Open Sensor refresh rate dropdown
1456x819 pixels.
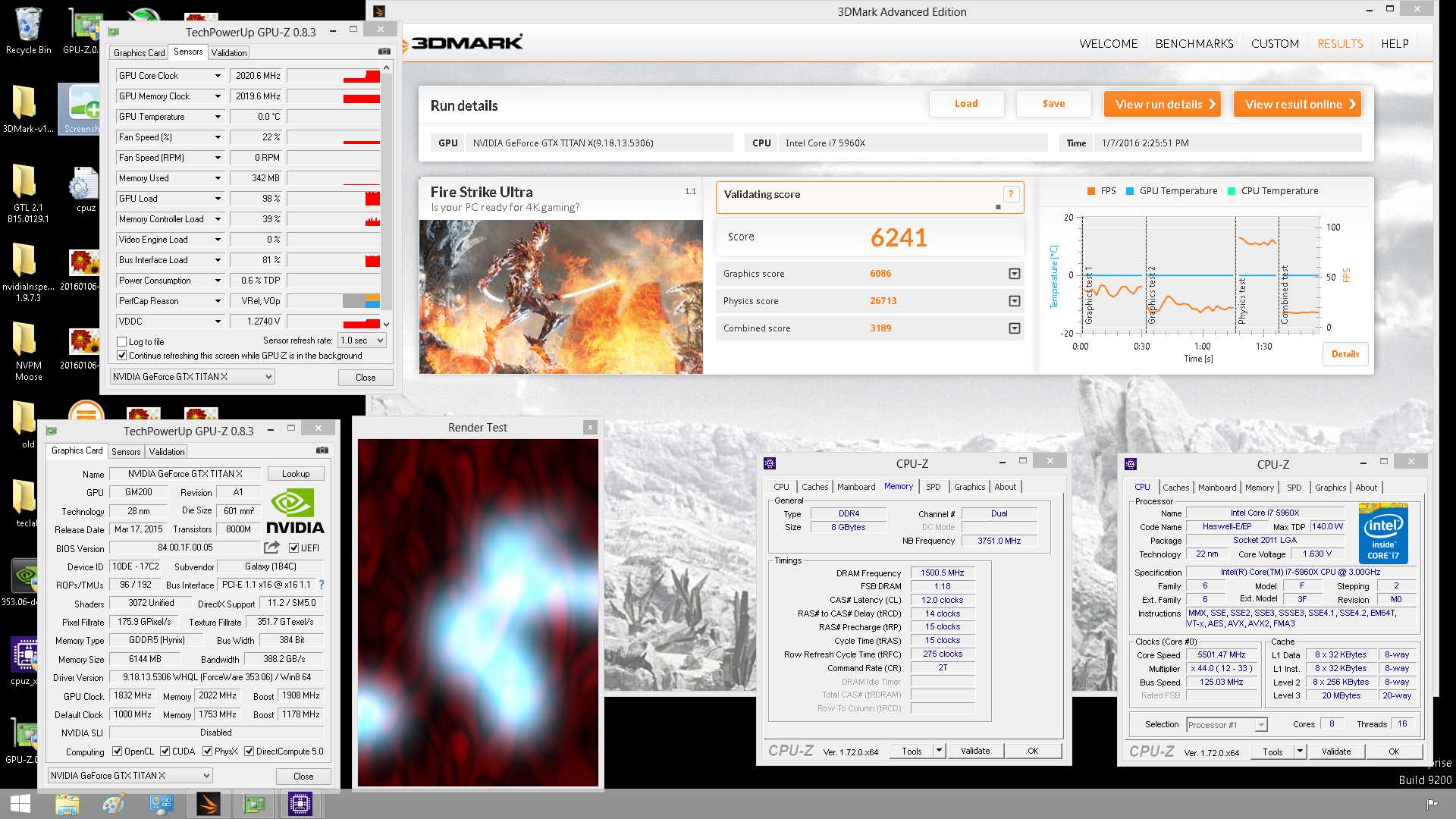pyautogui.click(x=362, y=340)
